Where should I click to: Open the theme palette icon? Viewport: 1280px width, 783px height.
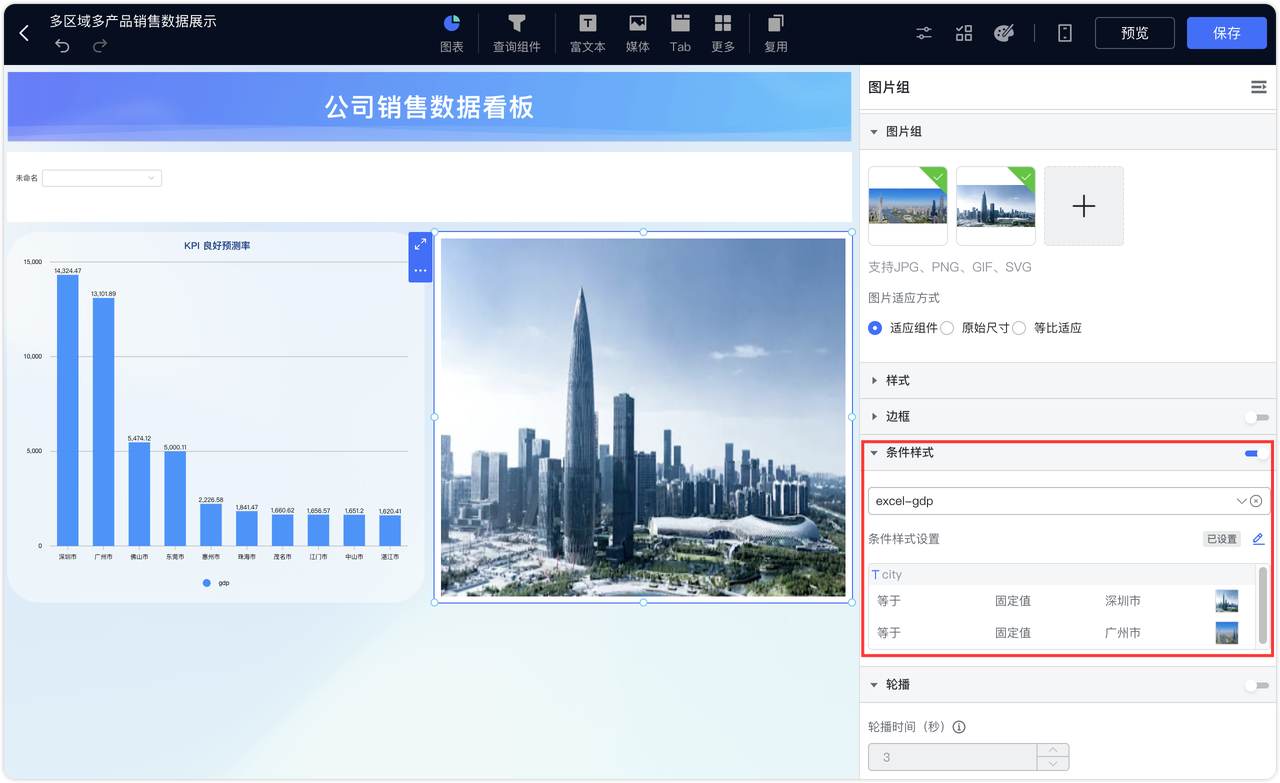[x=1004, y=33]
